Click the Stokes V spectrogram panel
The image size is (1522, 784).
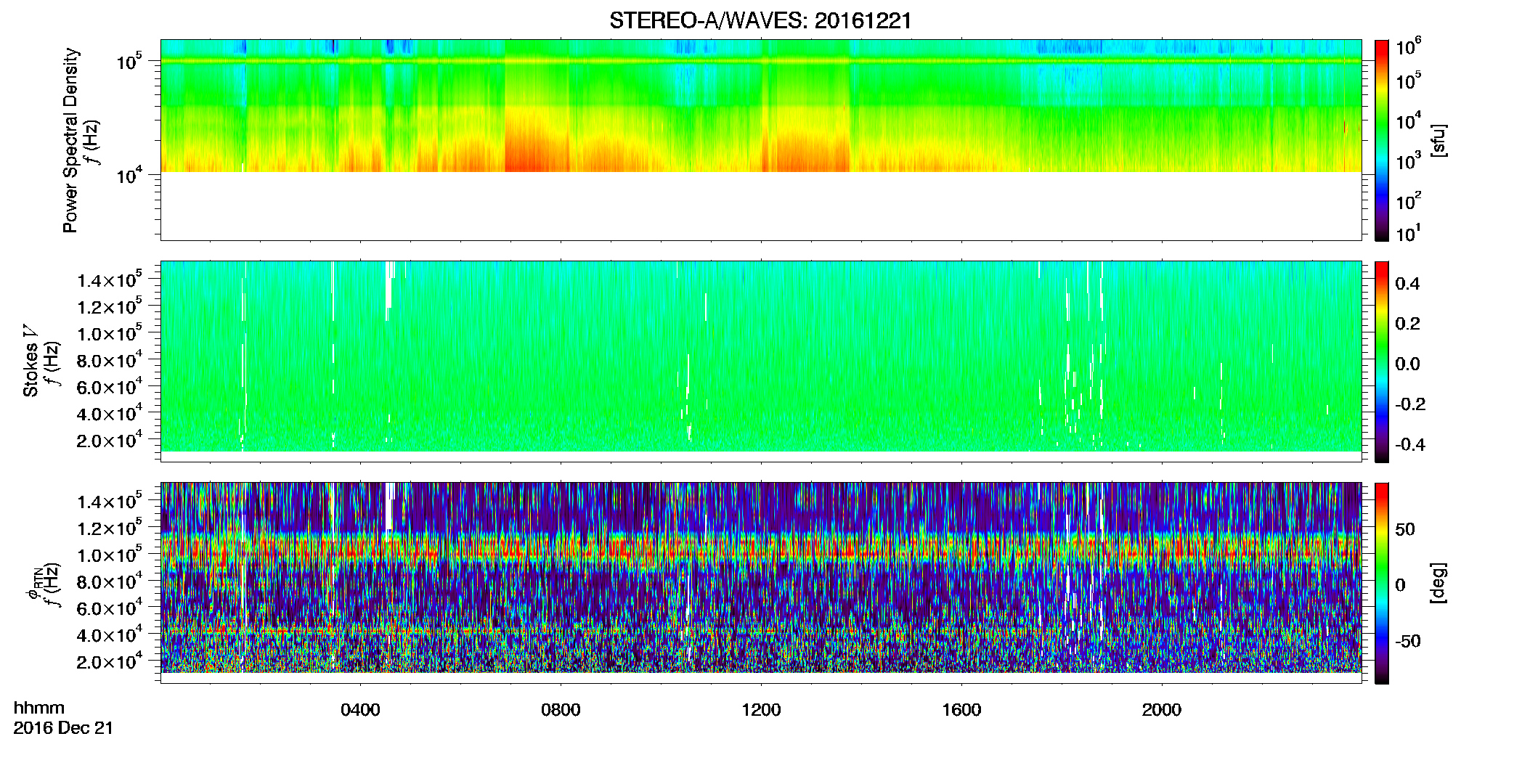tap(761, 362)
